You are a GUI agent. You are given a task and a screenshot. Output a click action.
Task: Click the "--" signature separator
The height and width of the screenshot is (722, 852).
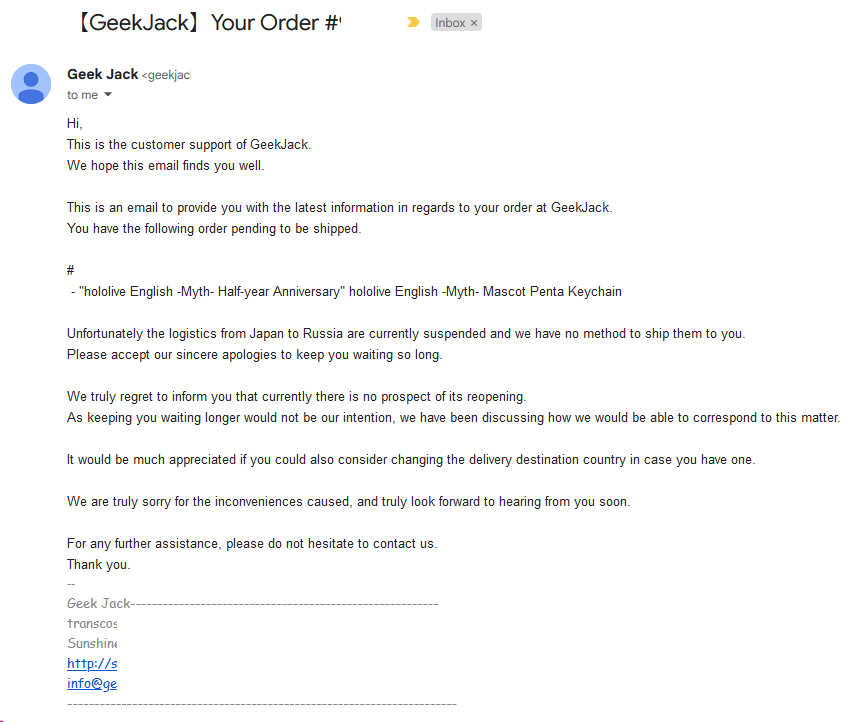71,584
